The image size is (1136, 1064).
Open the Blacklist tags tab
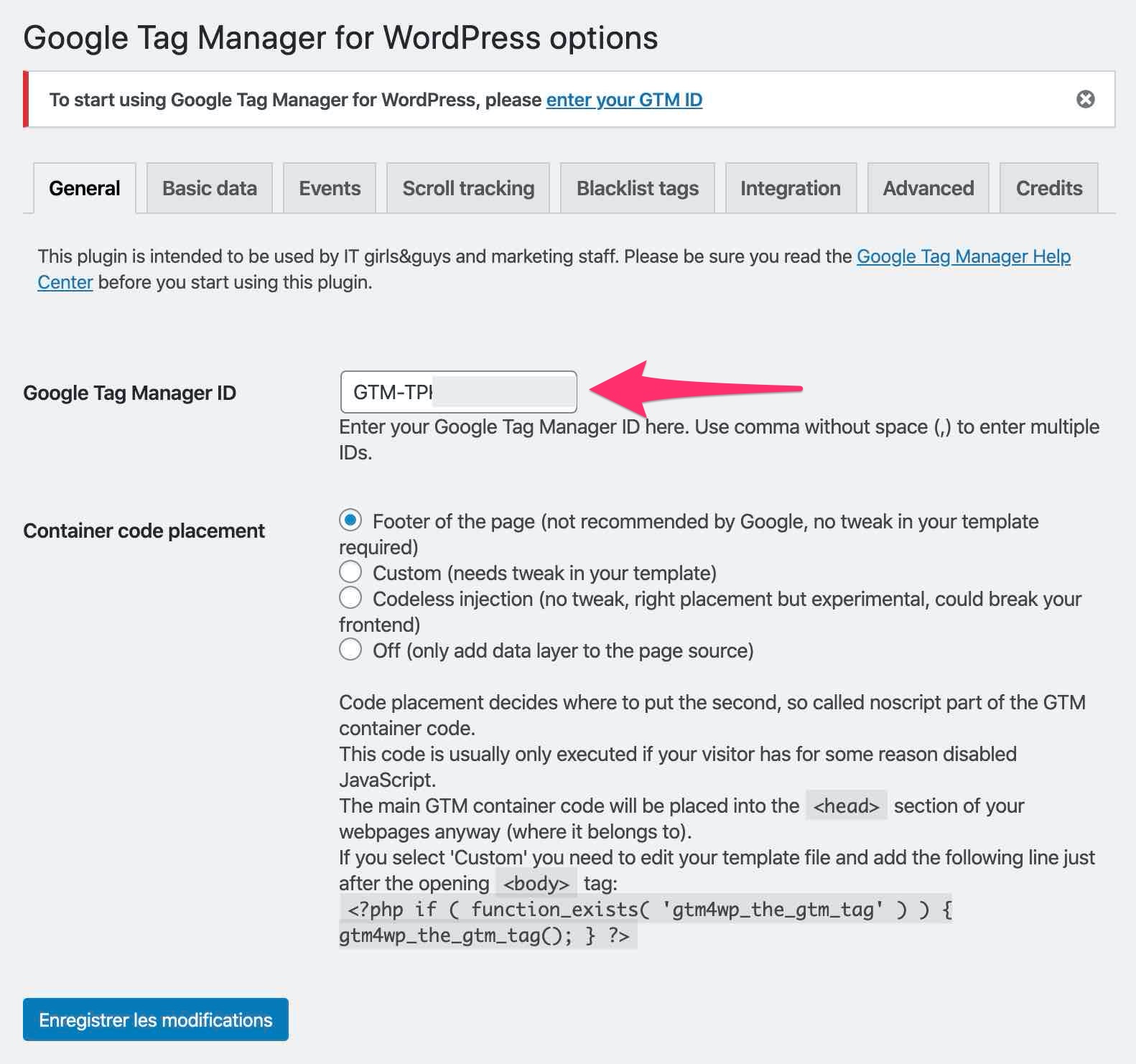(x=638, y=188)
